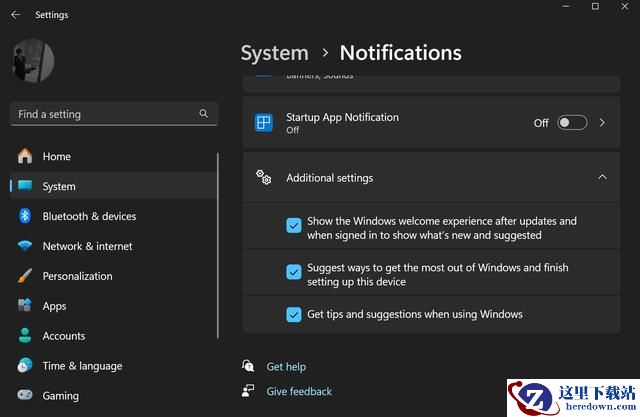Click the Startup App Notification app icon
Viewport: 640px width, 417px height.
pyautogui.click(x=264, y=122)
